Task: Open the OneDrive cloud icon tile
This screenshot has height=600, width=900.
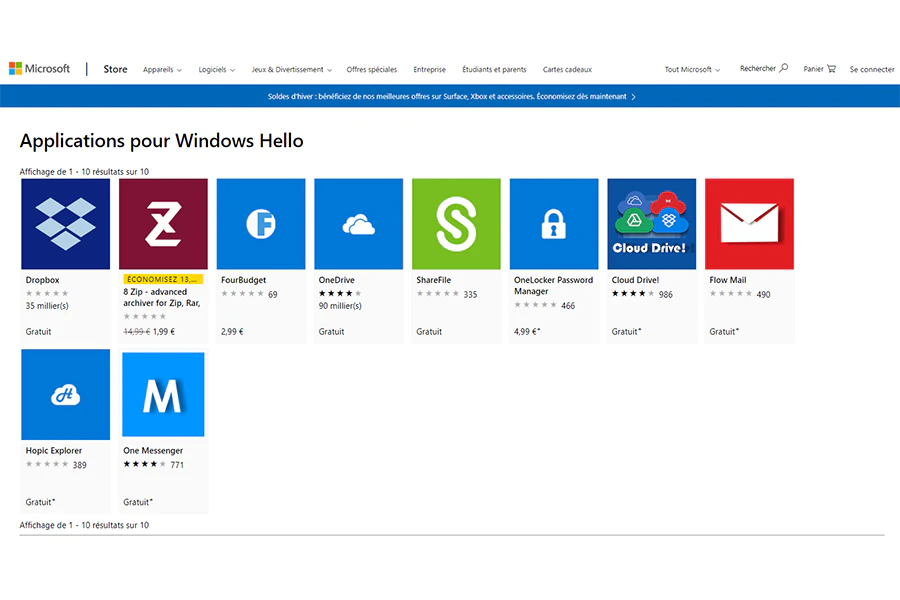Action: coord(358,224)
